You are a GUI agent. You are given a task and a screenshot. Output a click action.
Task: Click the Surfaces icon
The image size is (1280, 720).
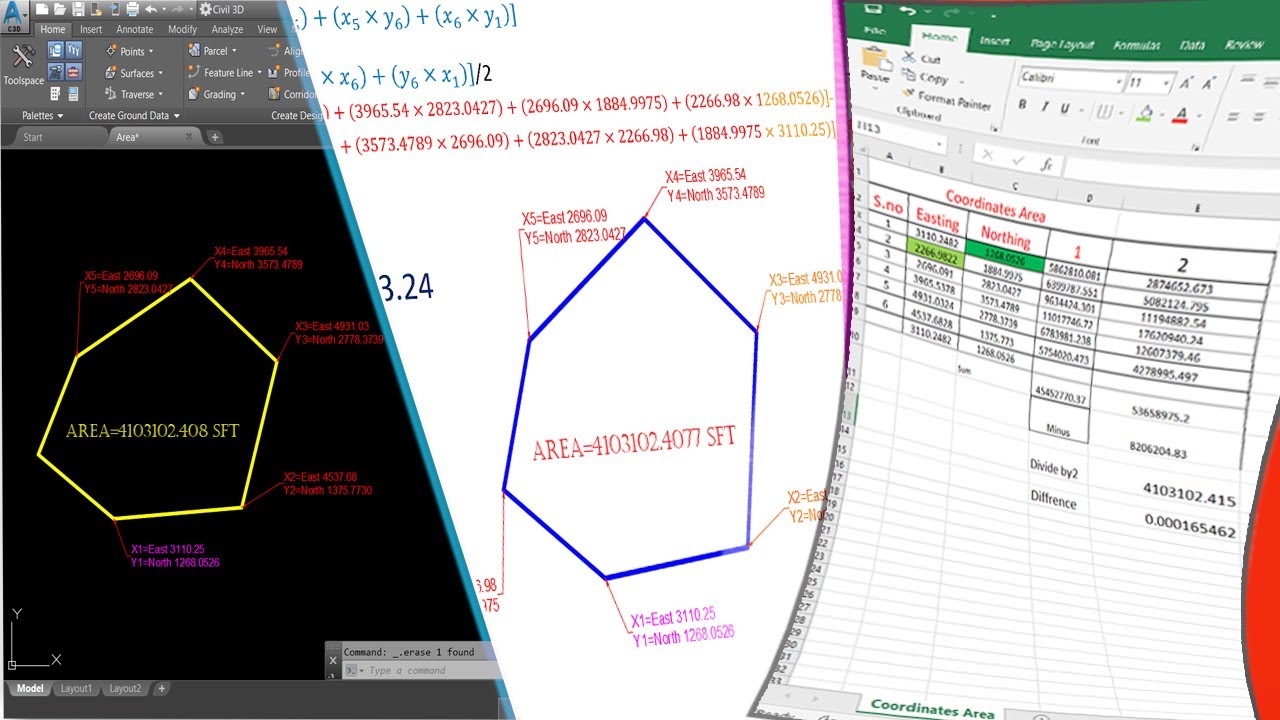(111, 73)
